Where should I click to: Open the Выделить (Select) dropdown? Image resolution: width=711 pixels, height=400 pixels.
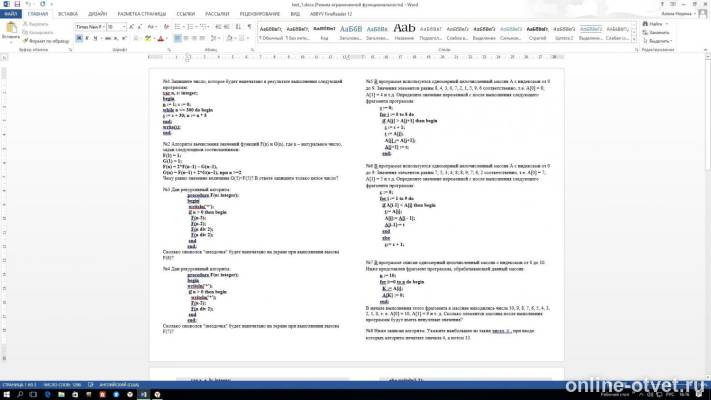(657, 41)
